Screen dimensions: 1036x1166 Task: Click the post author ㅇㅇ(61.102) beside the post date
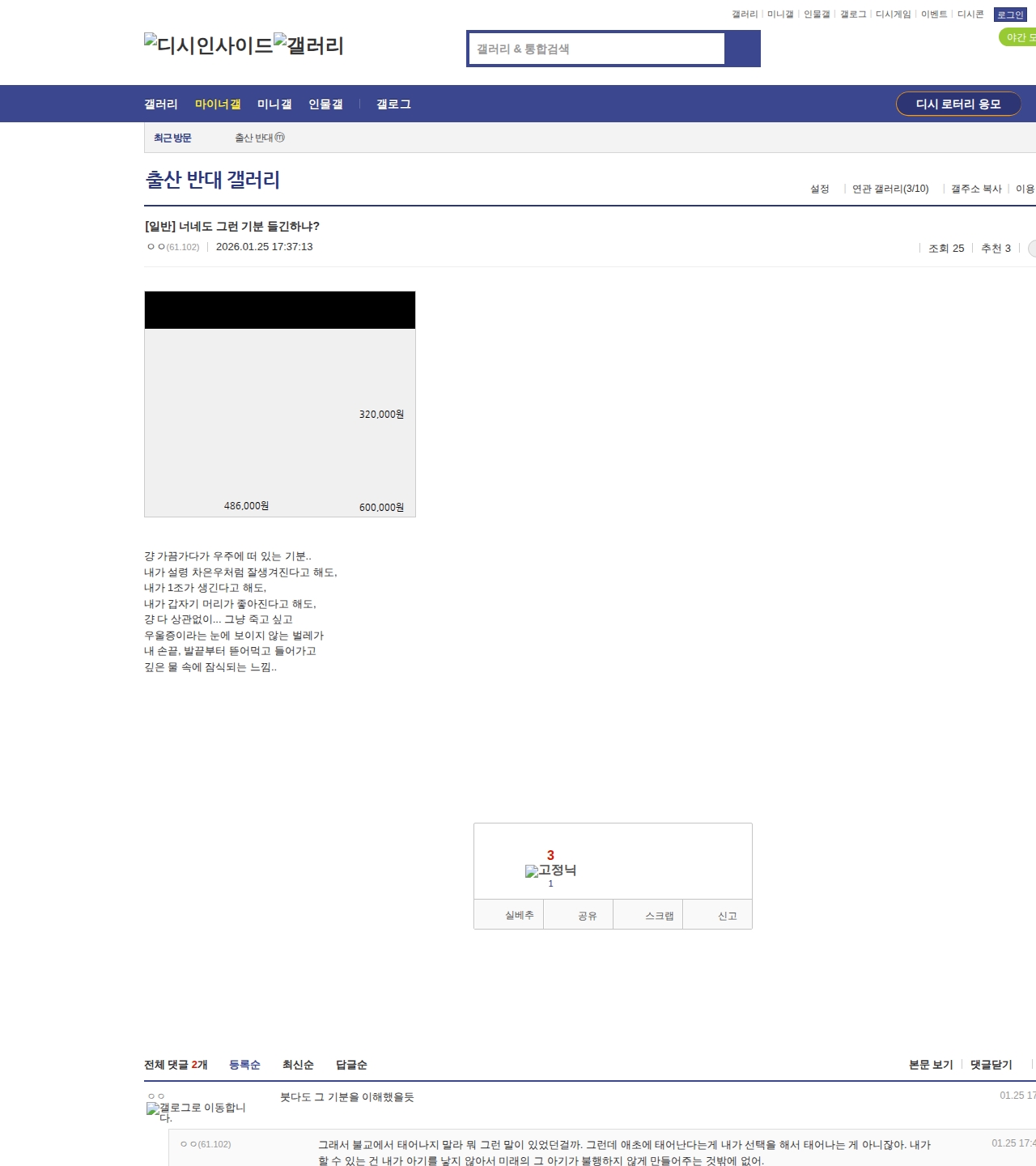pyautogui.click(x=173, y=247)
